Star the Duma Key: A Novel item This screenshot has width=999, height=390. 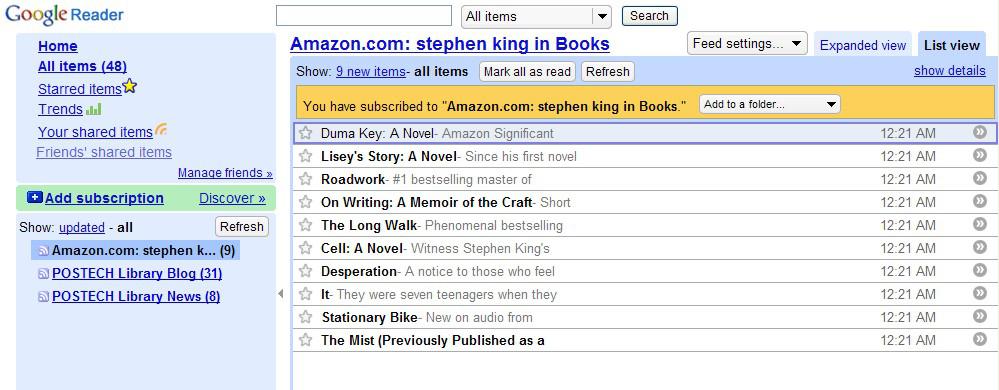[306, 133]
